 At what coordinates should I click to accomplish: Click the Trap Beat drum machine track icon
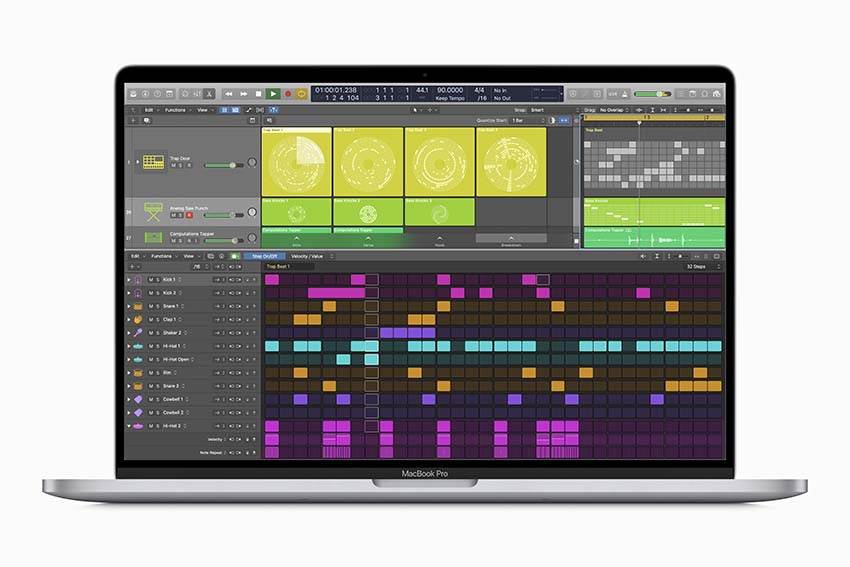click(153, 162)
